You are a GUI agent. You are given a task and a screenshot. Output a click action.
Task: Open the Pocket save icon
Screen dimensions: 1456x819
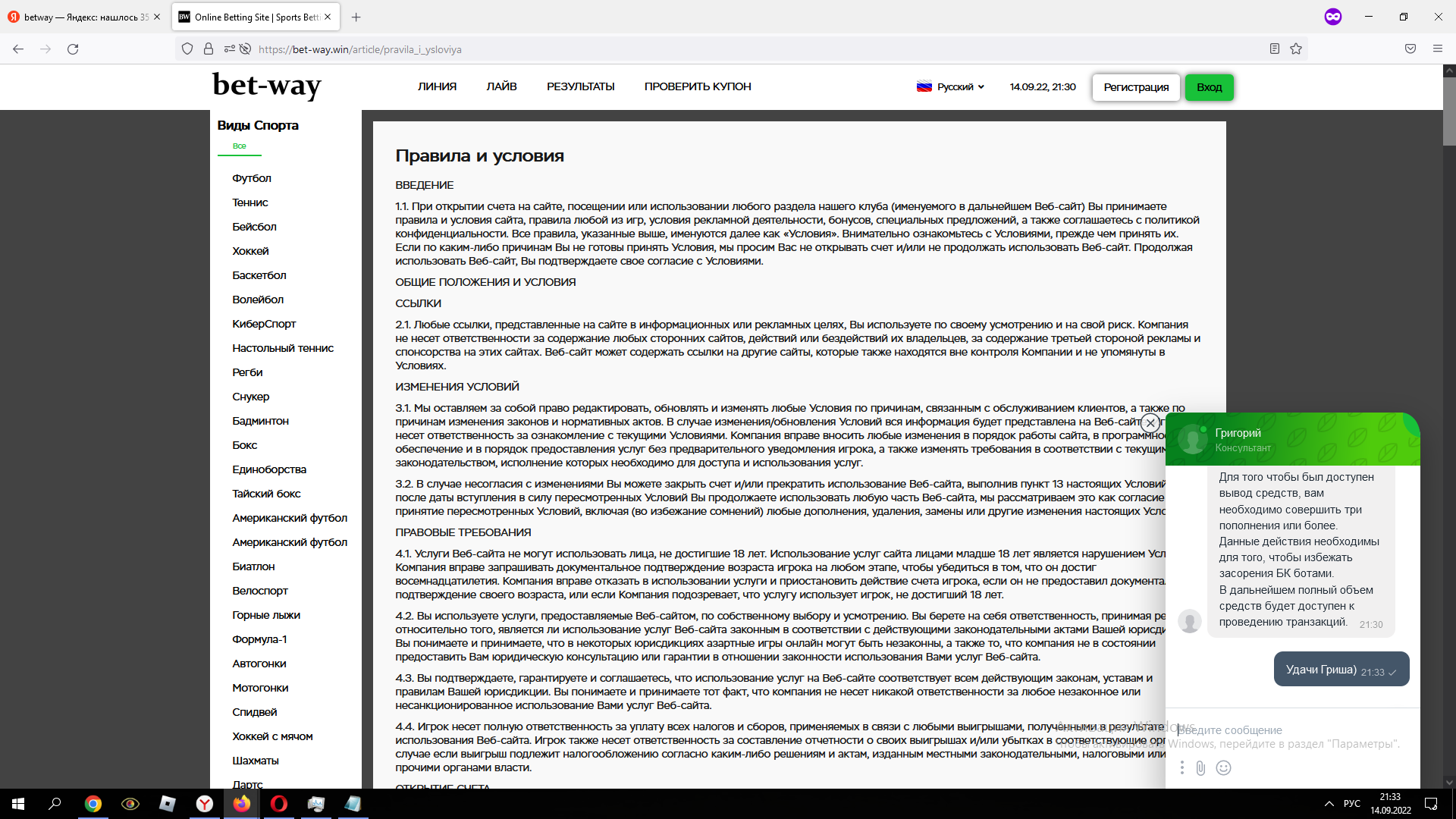point(1410,49)
